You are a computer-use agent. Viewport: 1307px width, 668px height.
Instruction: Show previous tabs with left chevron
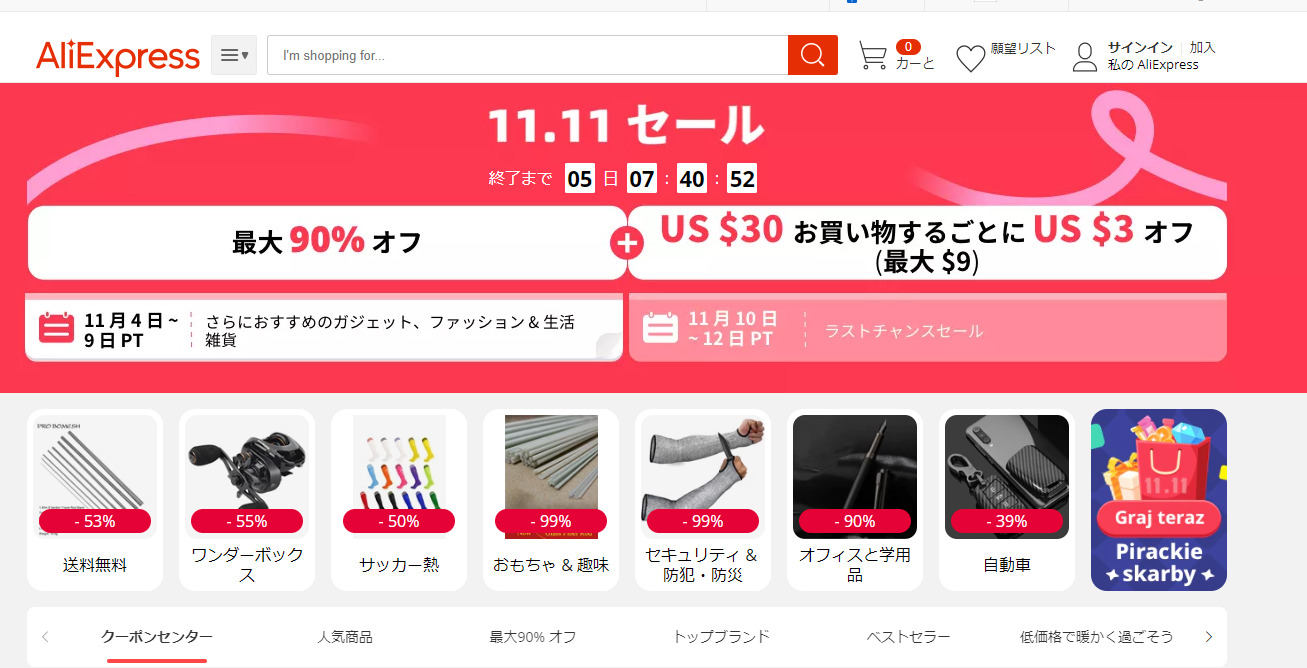[45, 637]
